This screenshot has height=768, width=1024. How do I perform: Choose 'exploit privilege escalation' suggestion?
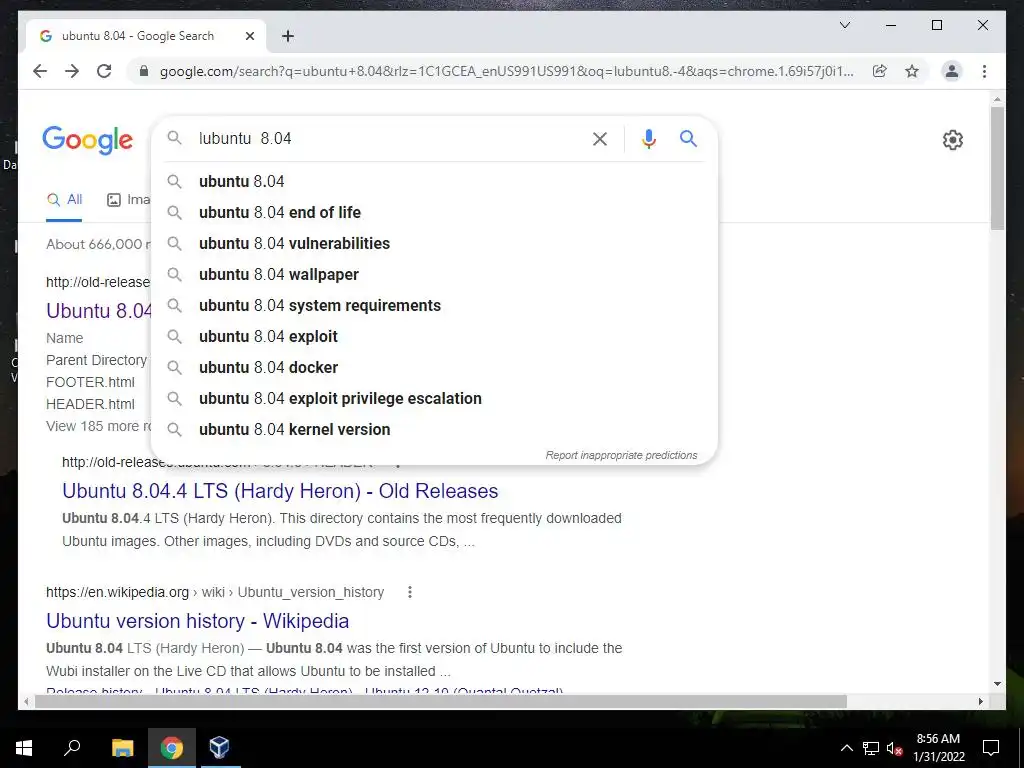coord(434,398)
